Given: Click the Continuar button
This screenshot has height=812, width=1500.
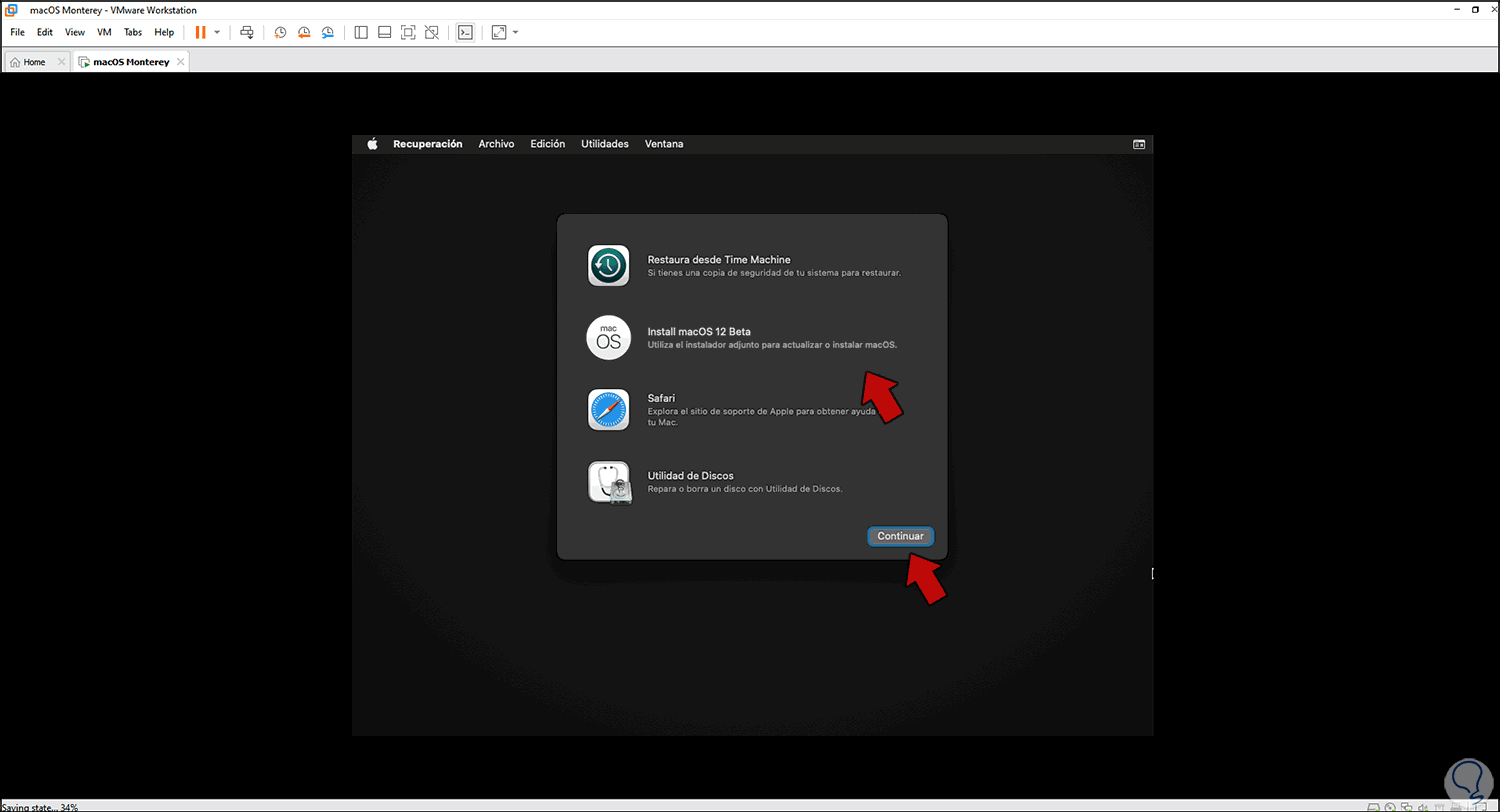Looking at the screenshot, I should 900,536.
